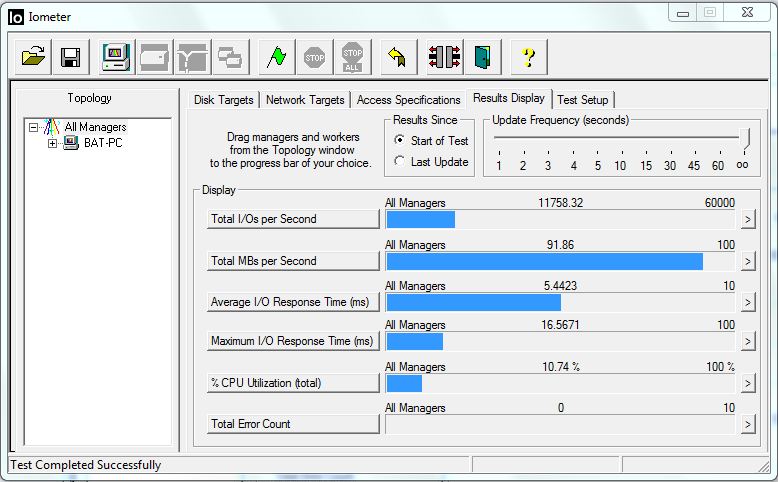Screen dimensions: 778x482
Task: Click the Disconnect Selected Worker icon
Action: coord(445,57)
